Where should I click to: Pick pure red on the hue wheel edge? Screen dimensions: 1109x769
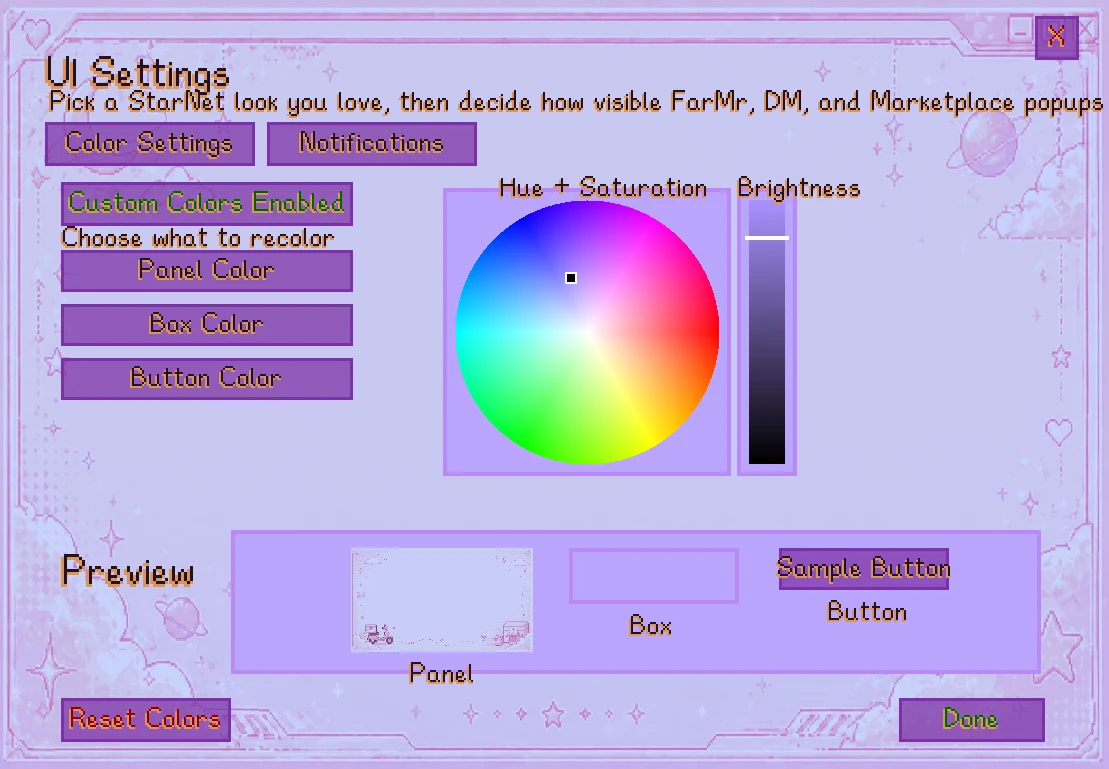coord(713,333)
